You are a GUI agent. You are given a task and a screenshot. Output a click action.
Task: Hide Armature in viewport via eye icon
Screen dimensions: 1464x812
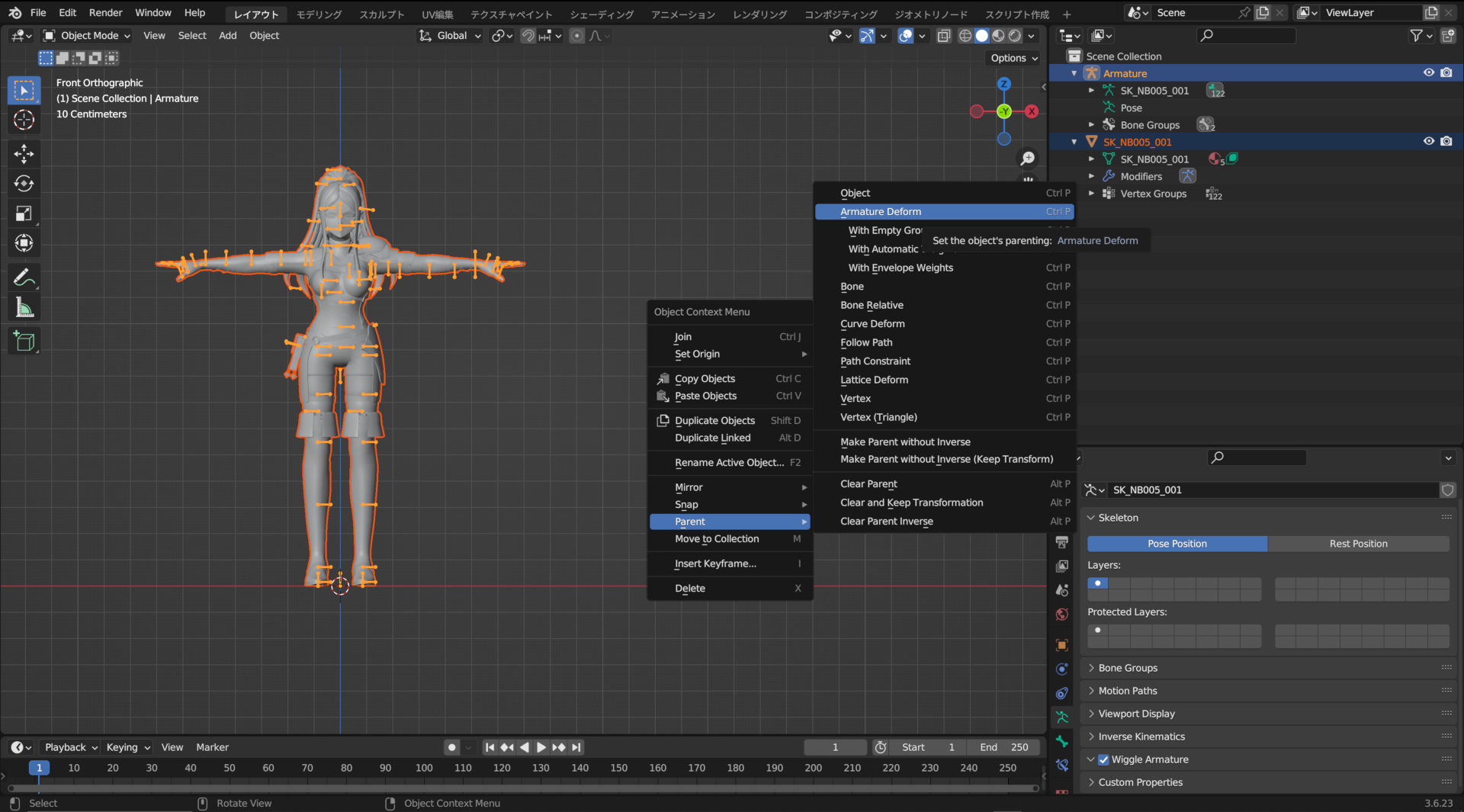[x=1429, y=73]
